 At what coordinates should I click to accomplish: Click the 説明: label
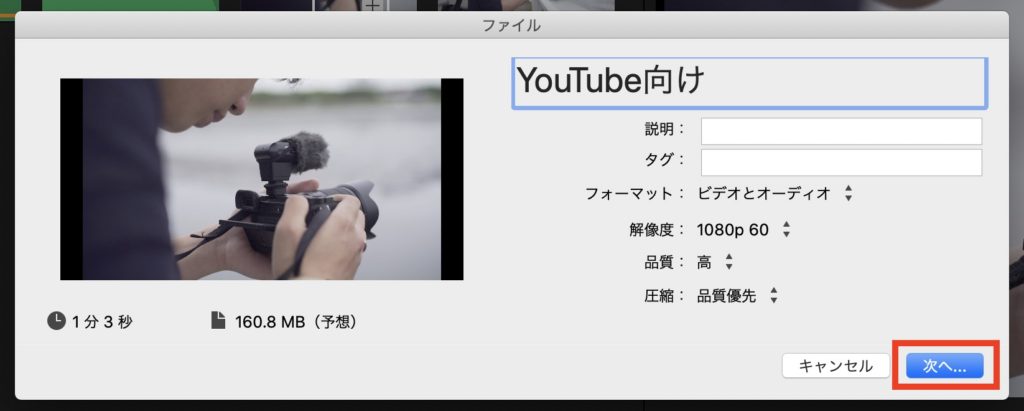(664, 129)
